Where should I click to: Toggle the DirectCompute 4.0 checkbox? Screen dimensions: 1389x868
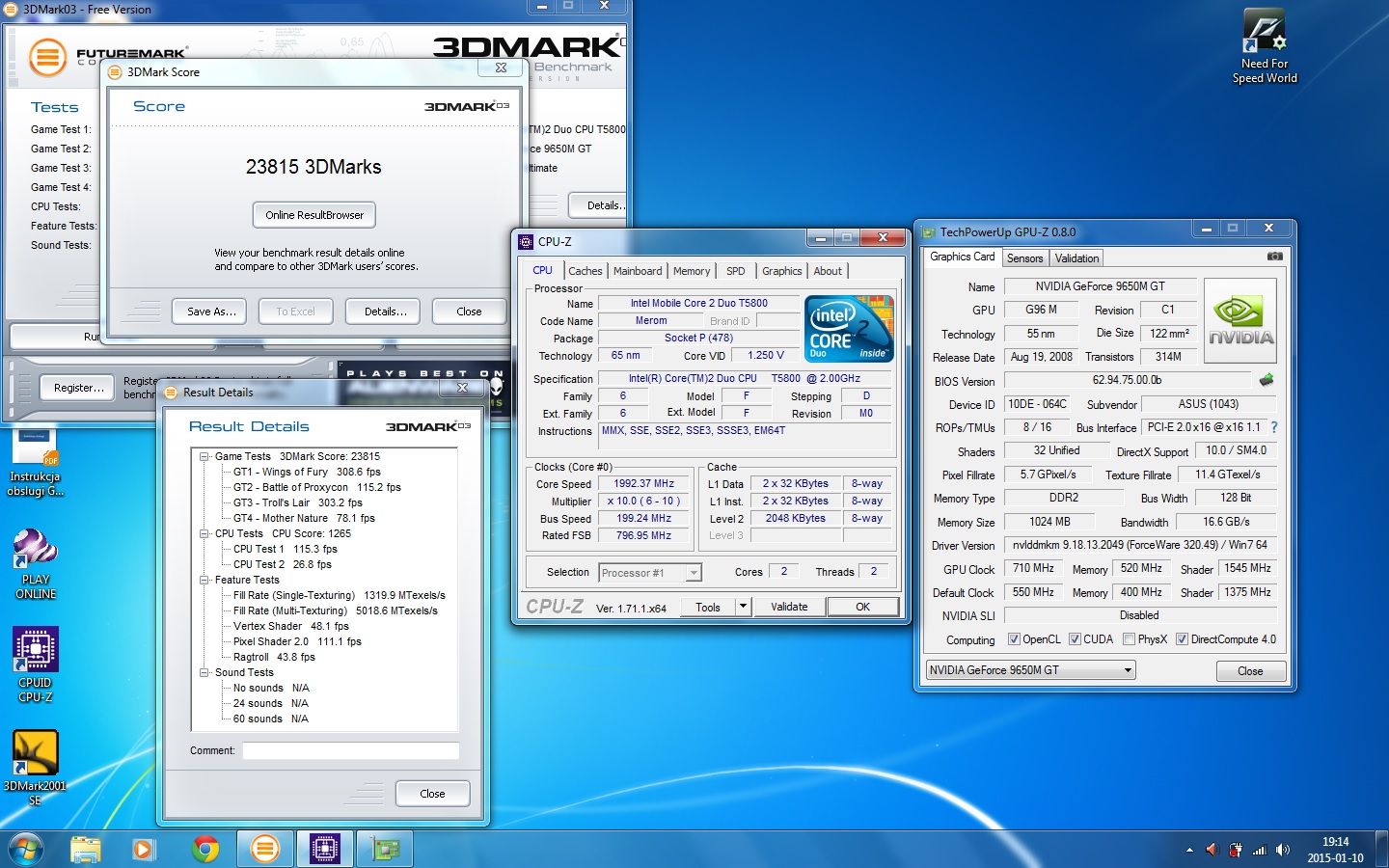click(1182, 638)
